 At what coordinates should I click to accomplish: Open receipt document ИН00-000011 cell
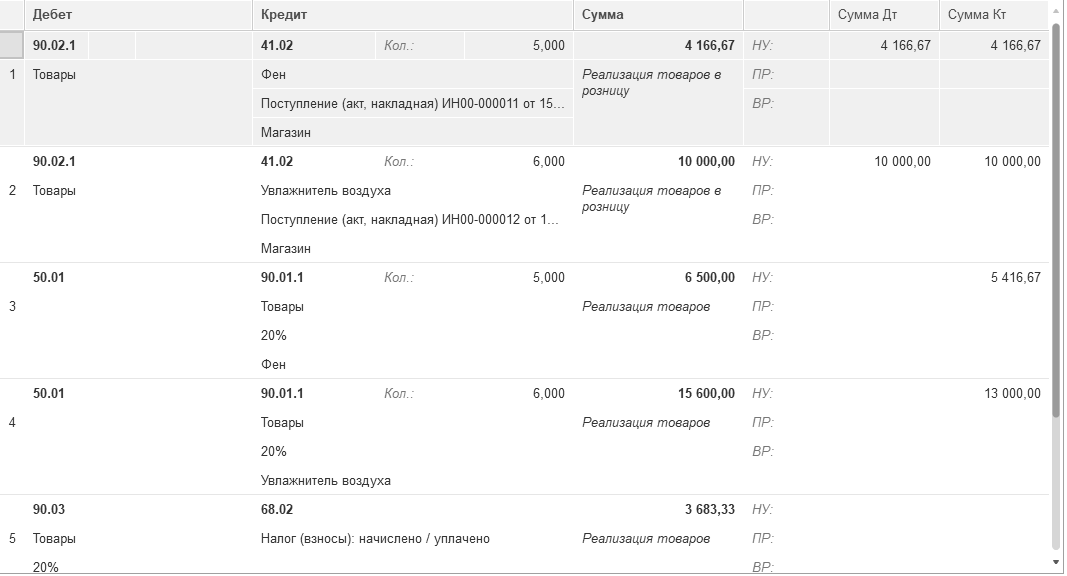click(x=412, y=104)
